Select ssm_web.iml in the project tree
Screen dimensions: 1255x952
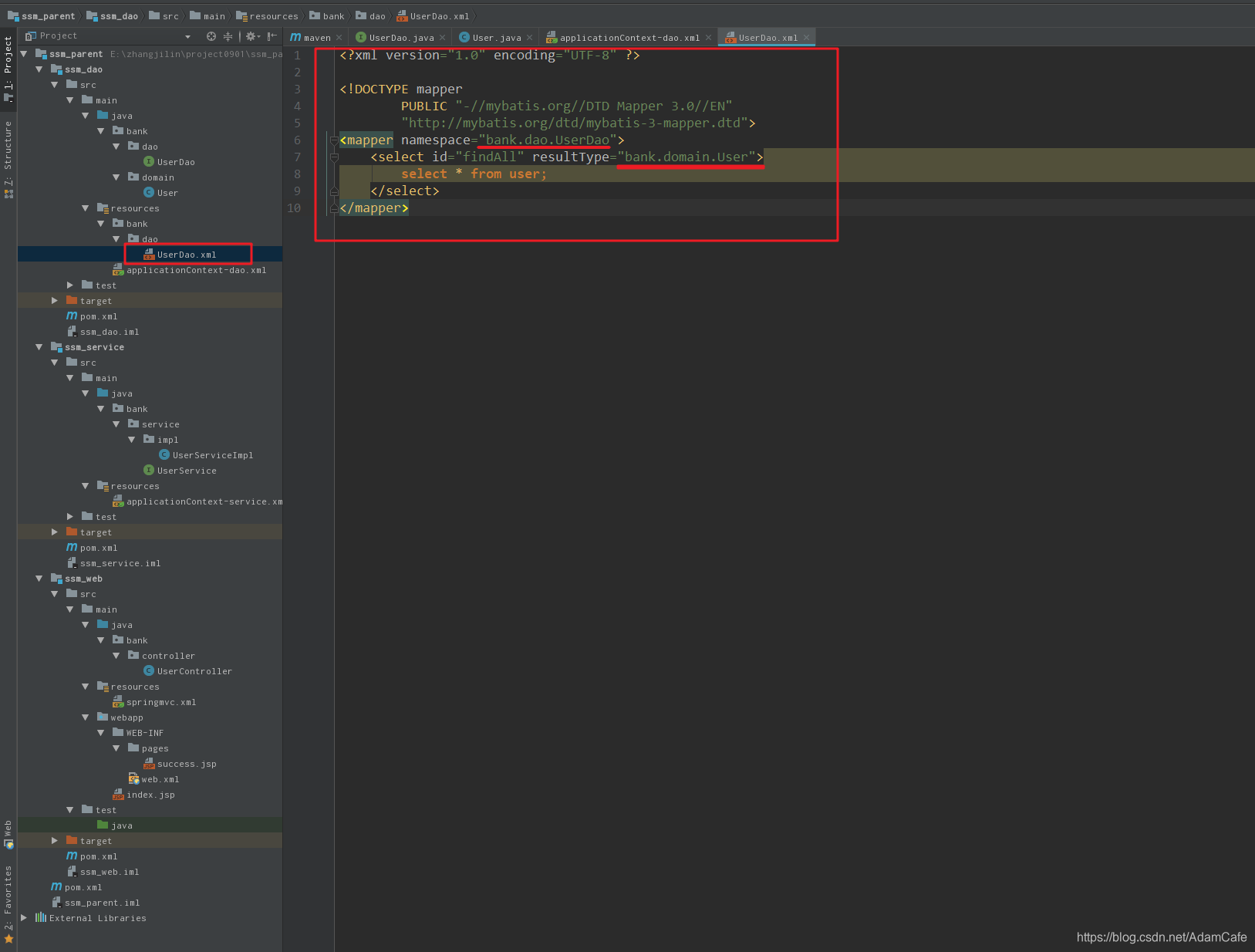point(110,872)
